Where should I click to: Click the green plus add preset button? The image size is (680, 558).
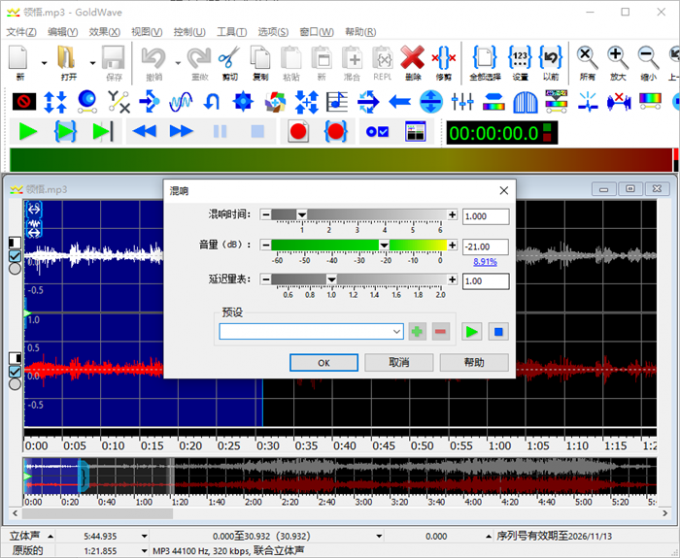pos(417,332)
